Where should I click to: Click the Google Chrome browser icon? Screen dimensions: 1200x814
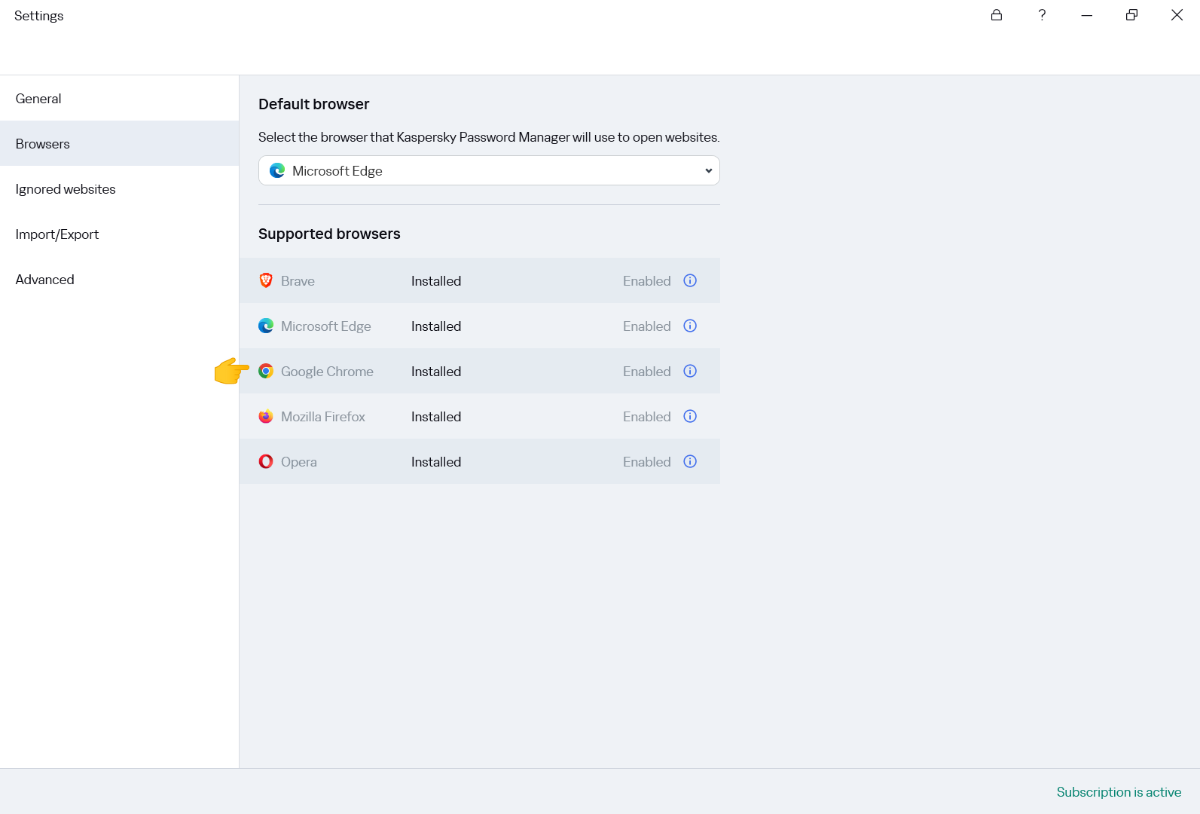pyautogui.click(x=266, y=371)
